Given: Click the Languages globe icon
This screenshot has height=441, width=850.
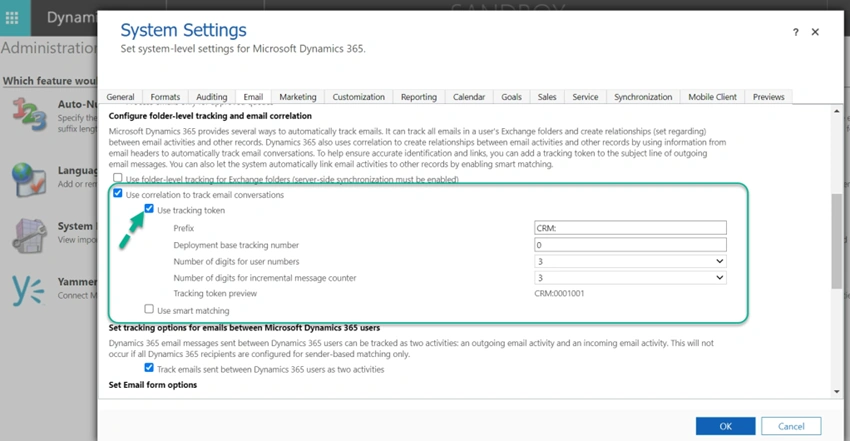Looking at the screenshot, I should [29, 179].
